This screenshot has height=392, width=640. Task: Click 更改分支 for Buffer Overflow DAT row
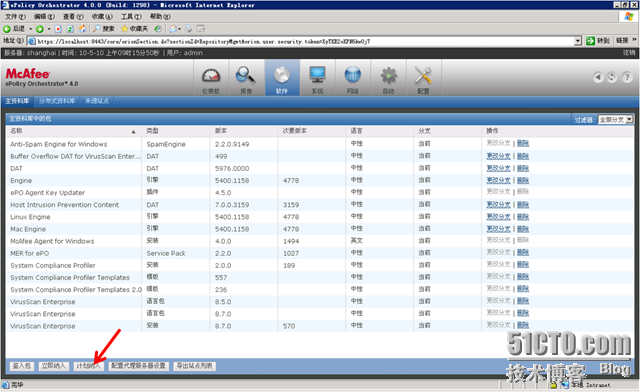coord(498,156)
